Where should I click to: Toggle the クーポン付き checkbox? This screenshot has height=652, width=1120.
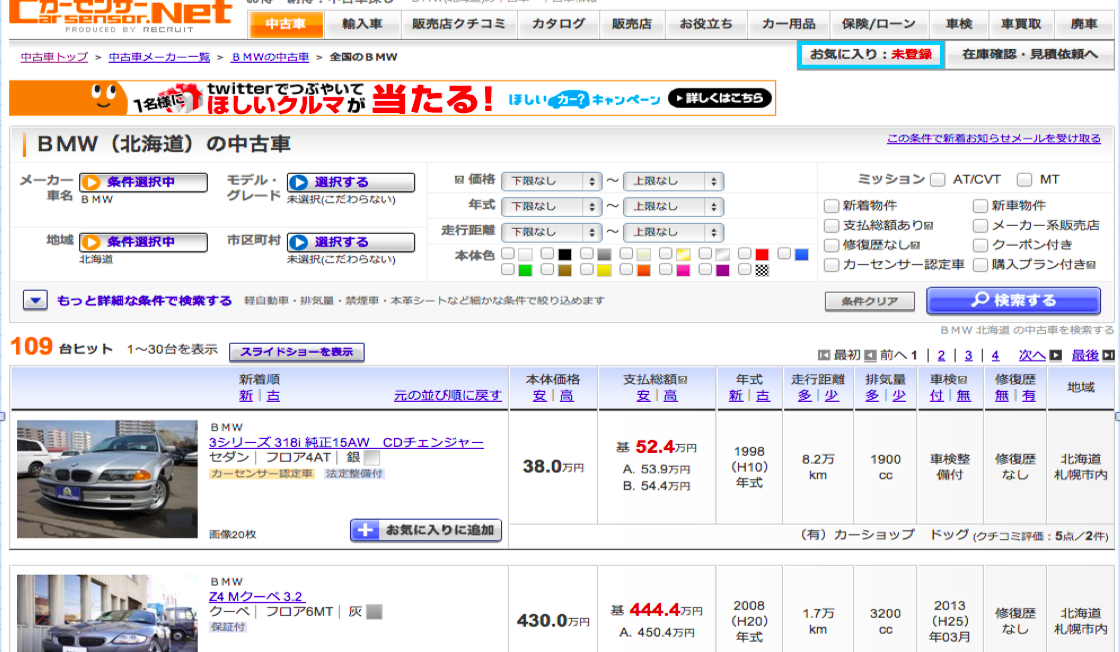click(x=980, y=245)
